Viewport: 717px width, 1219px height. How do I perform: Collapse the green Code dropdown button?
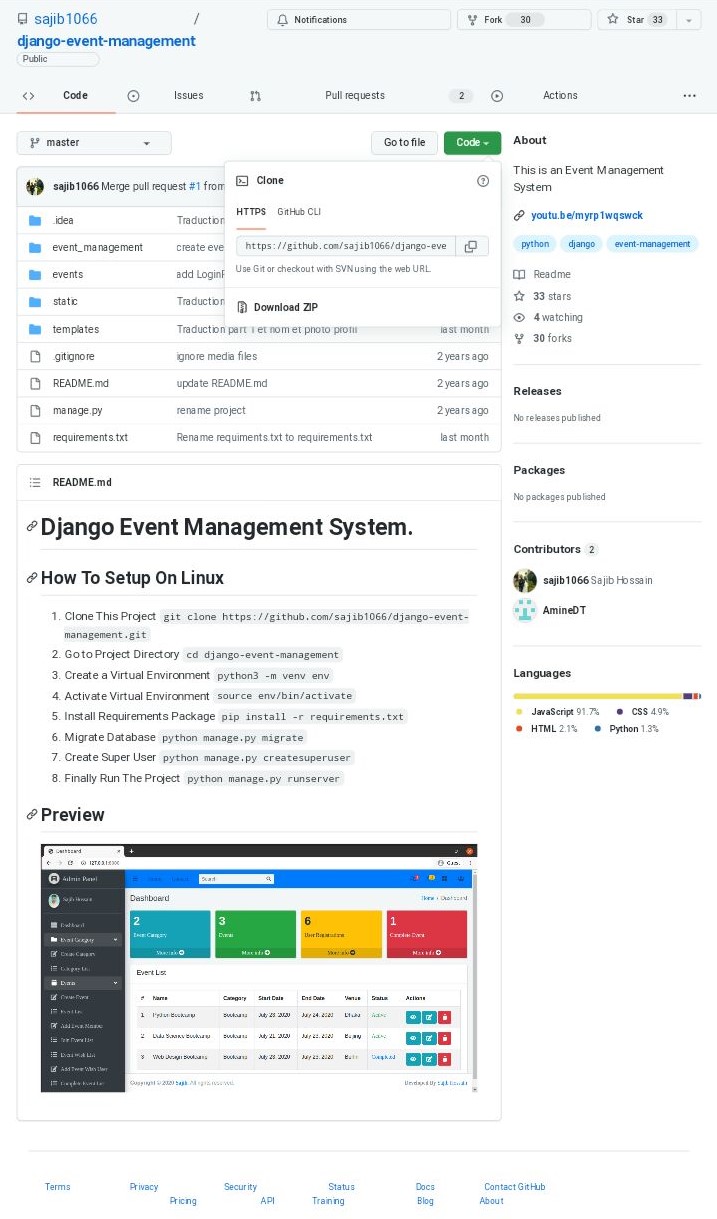[x=472, y=143]
